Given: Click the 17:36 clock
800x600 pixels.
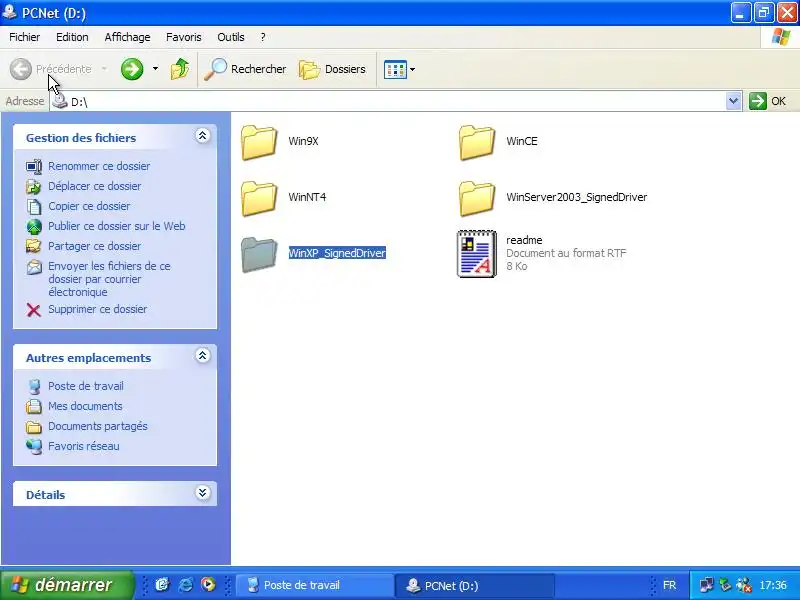Looking at the screenshot, I should pos(773,585).
